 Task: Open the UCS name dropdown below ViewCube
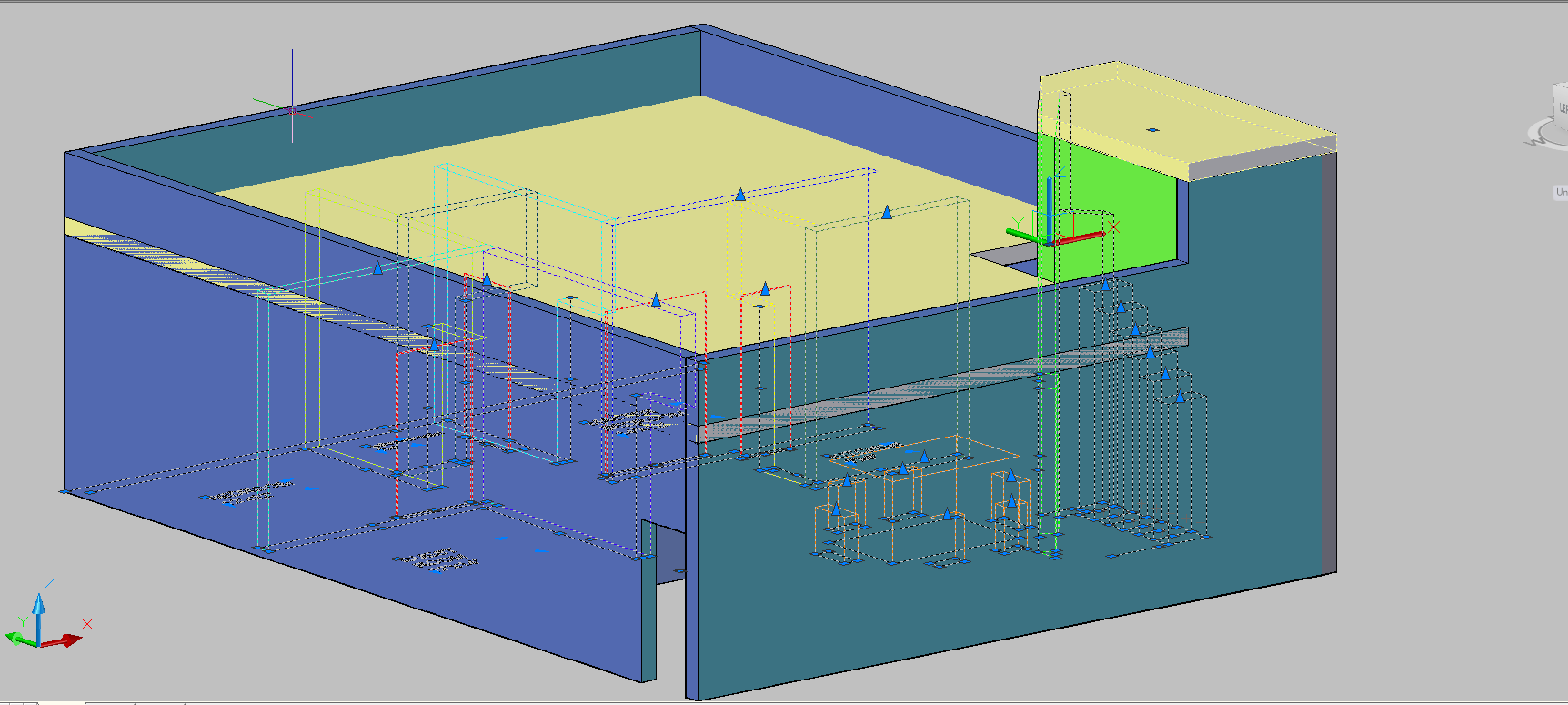click(x=1561, y=192)
